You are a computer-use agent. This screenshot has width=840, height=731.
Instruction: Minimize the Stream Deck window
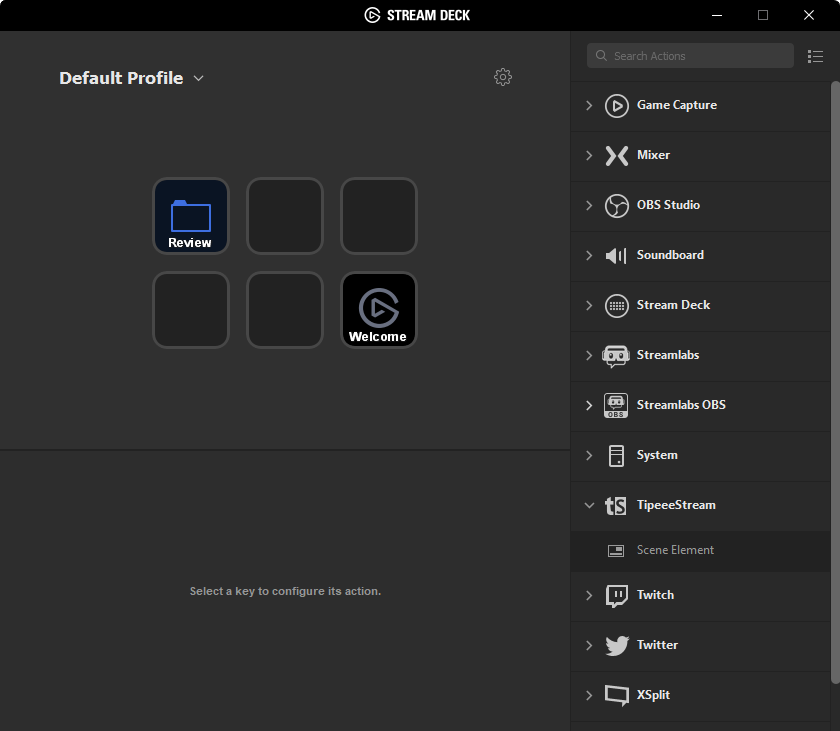(717, 15)
